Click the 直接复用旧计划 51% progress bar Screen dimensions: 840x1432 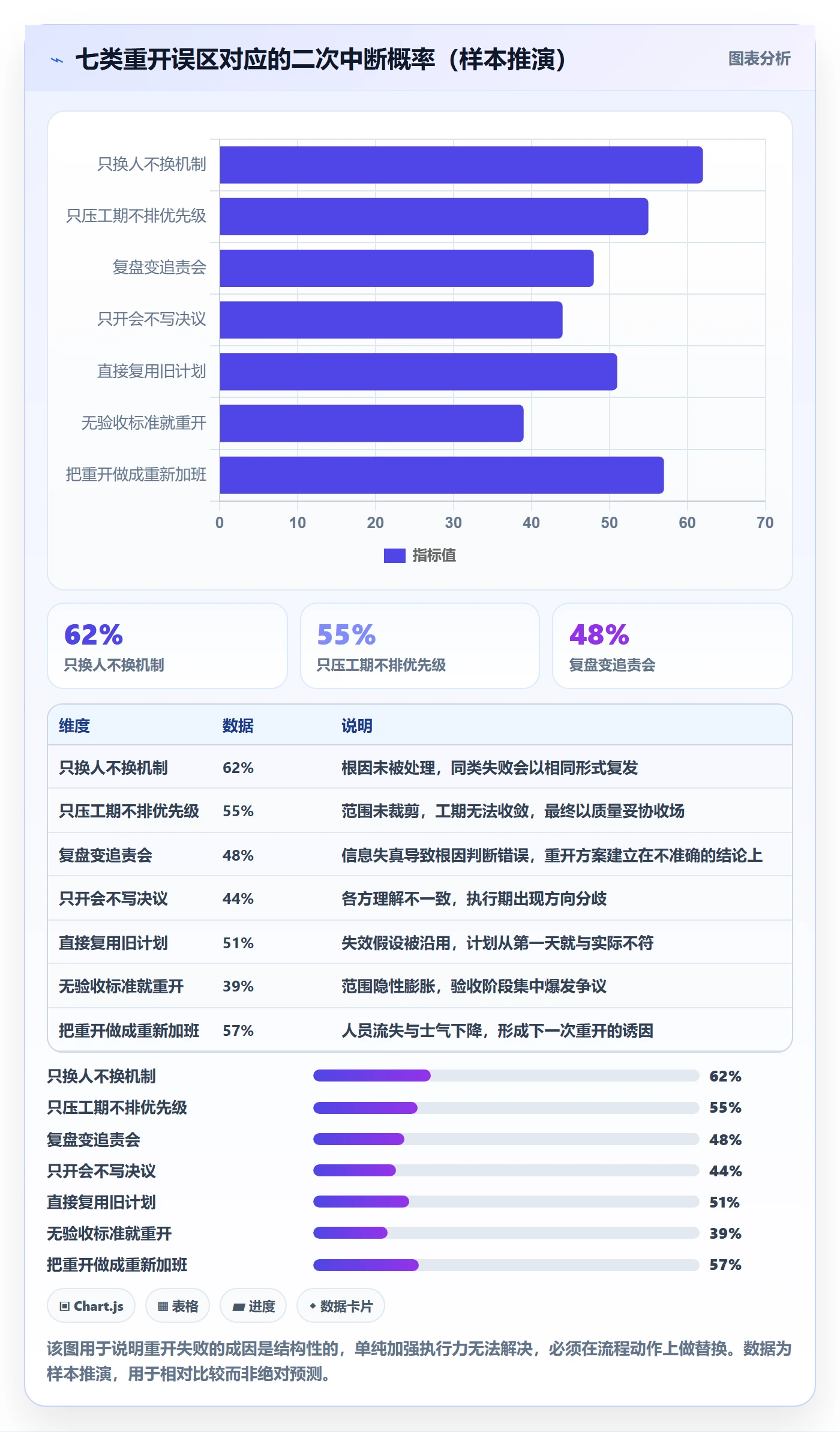tap(506, 1202)
